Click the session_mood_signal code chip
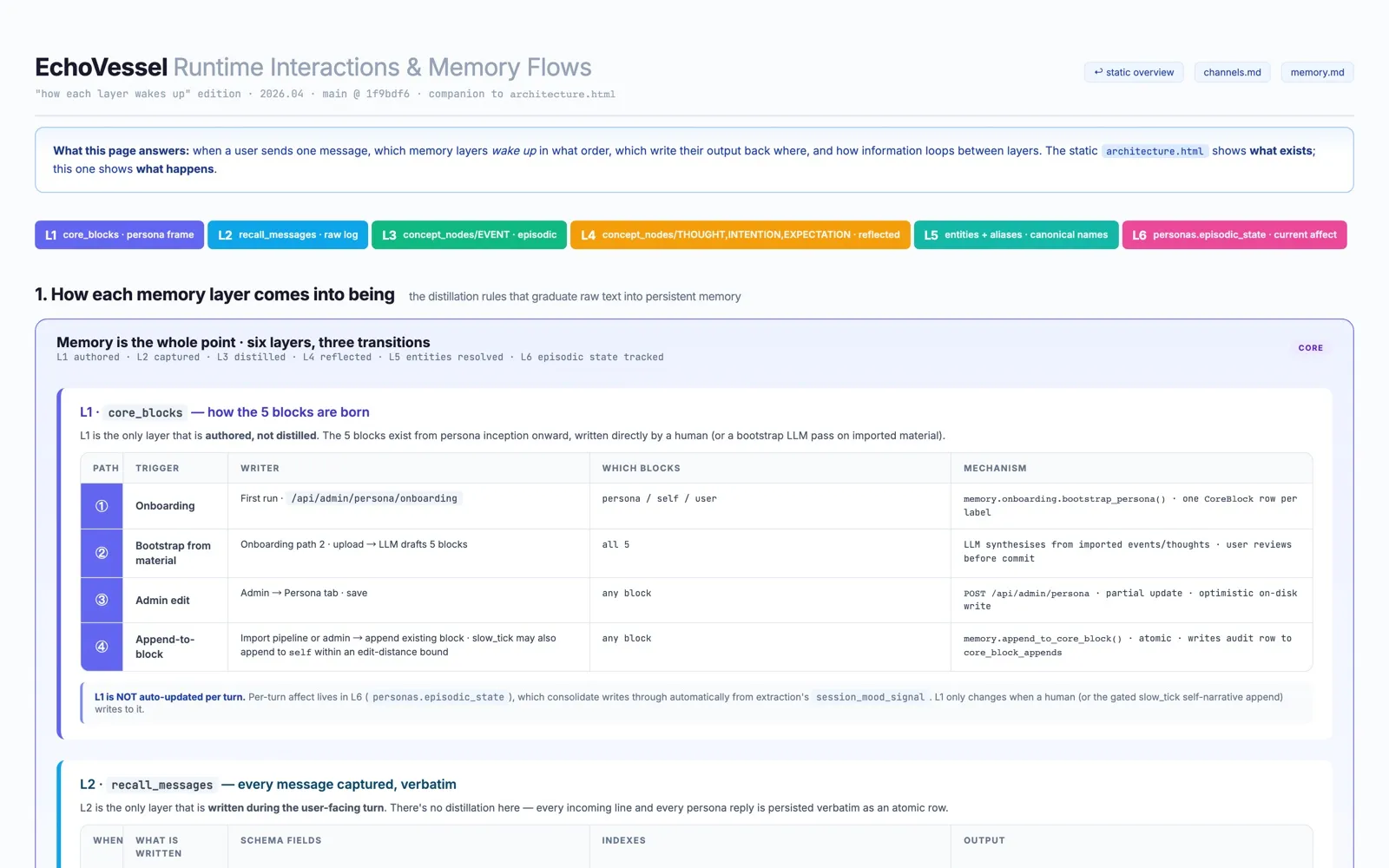The width and height of the screenshot is (1389, 868). (x=870, y=697)
